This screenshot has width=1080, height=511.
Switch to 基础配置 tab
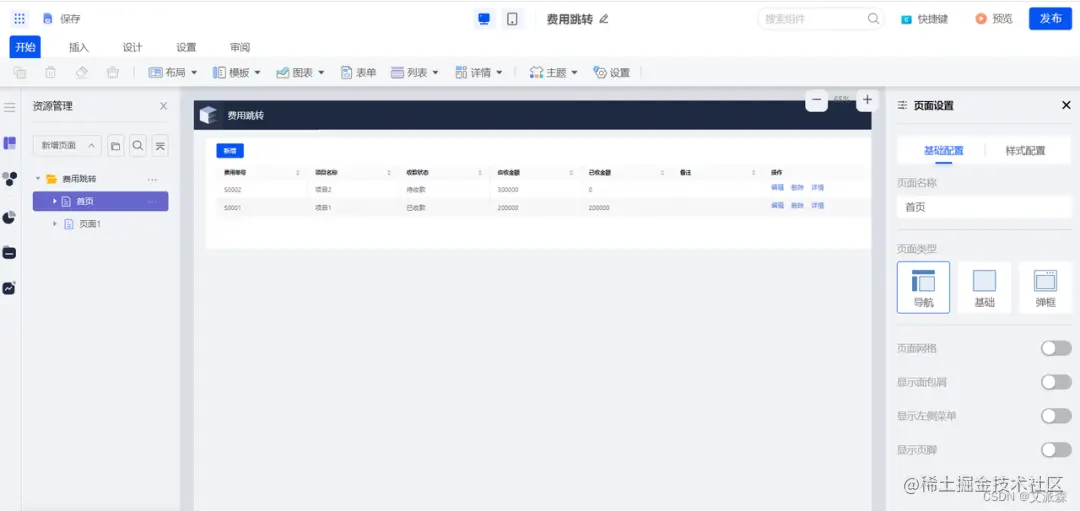pyautogui.click(x=943, y=151)
